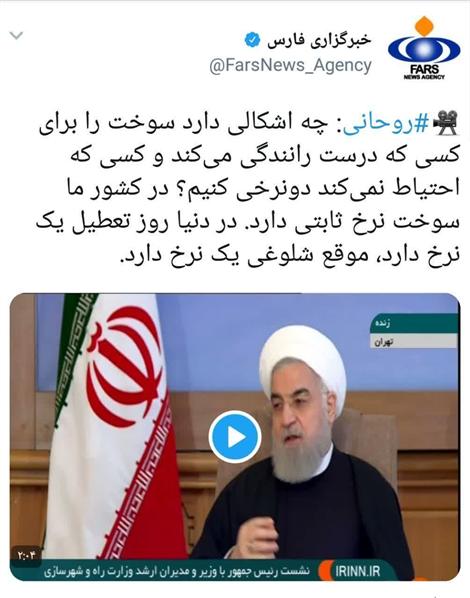Click the orange emblem atop the Fars logo
This screenshot has width=470, height=598.
(x=424, y=26)
